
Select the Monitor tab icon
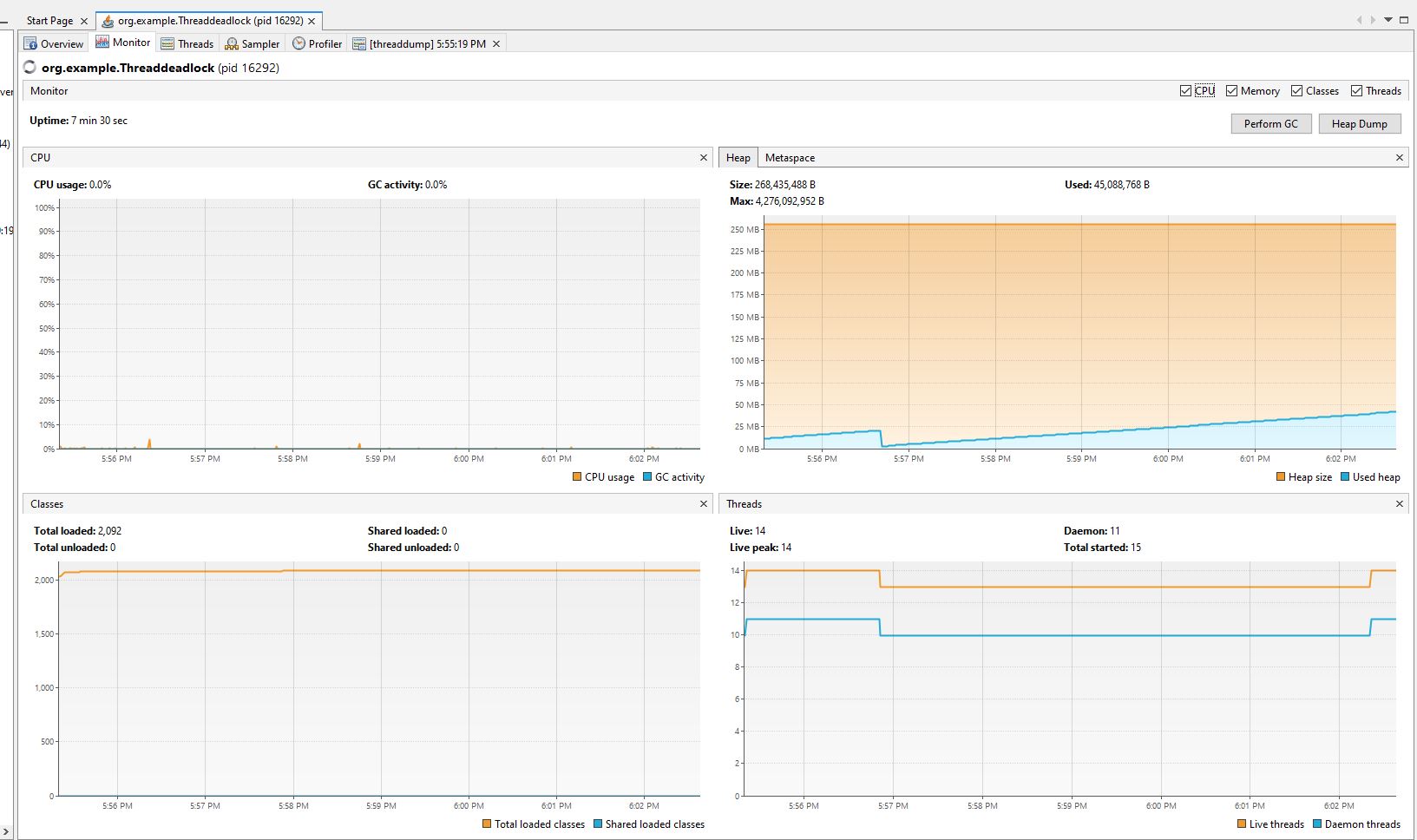pyautogui.click(x=102, y=42)
